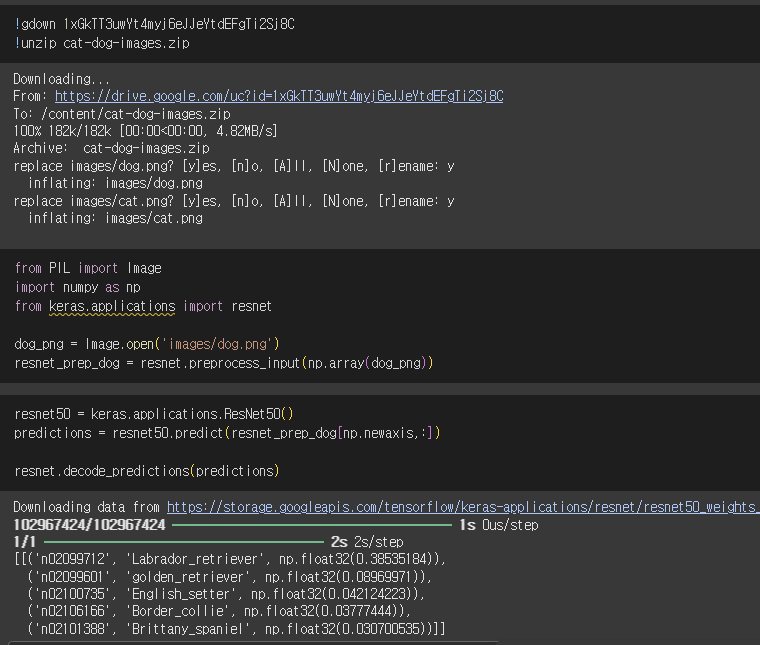Click the '100% 182k/182k' progress line

tap(145, 131)
